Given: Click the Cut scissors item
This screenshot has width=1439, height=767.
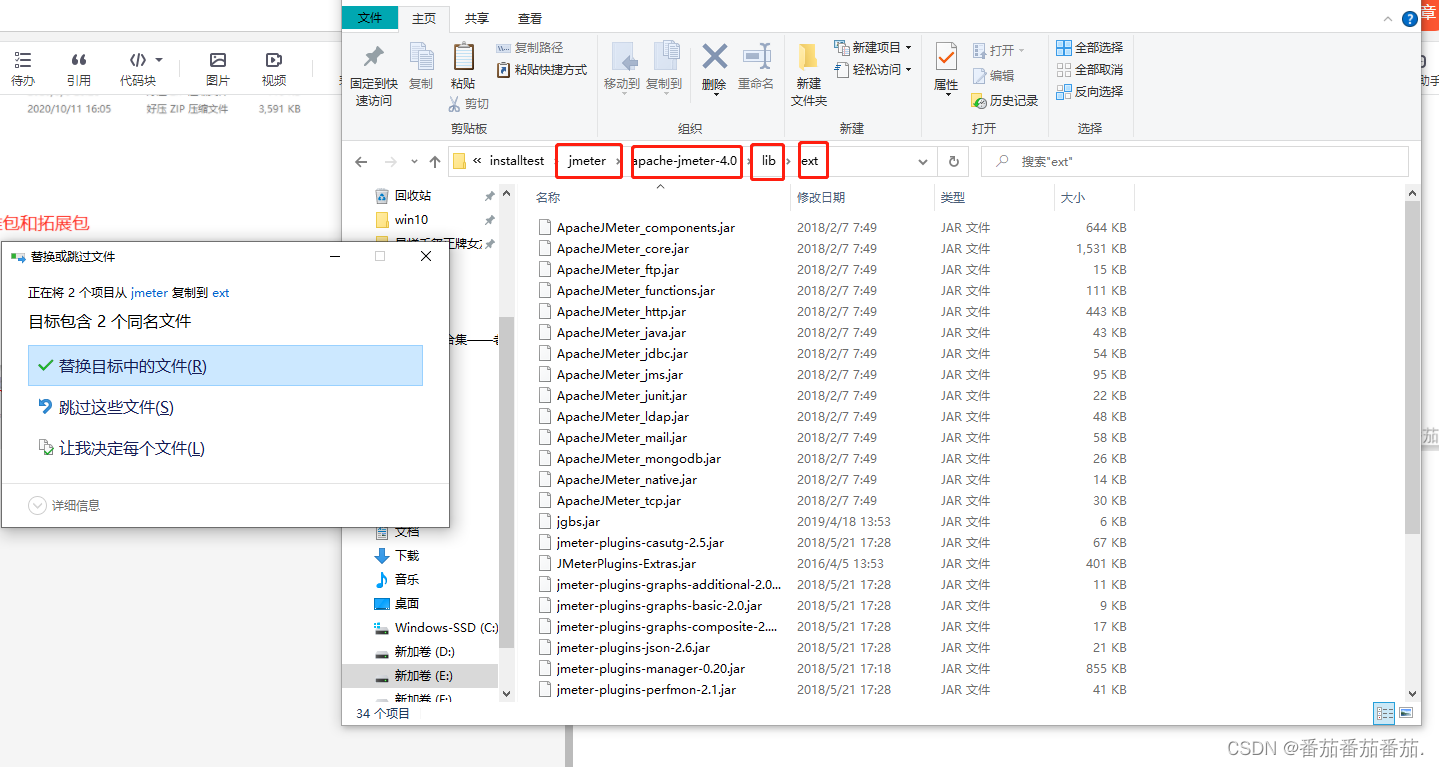Looking at the screenshot, I should coord(468,103).
